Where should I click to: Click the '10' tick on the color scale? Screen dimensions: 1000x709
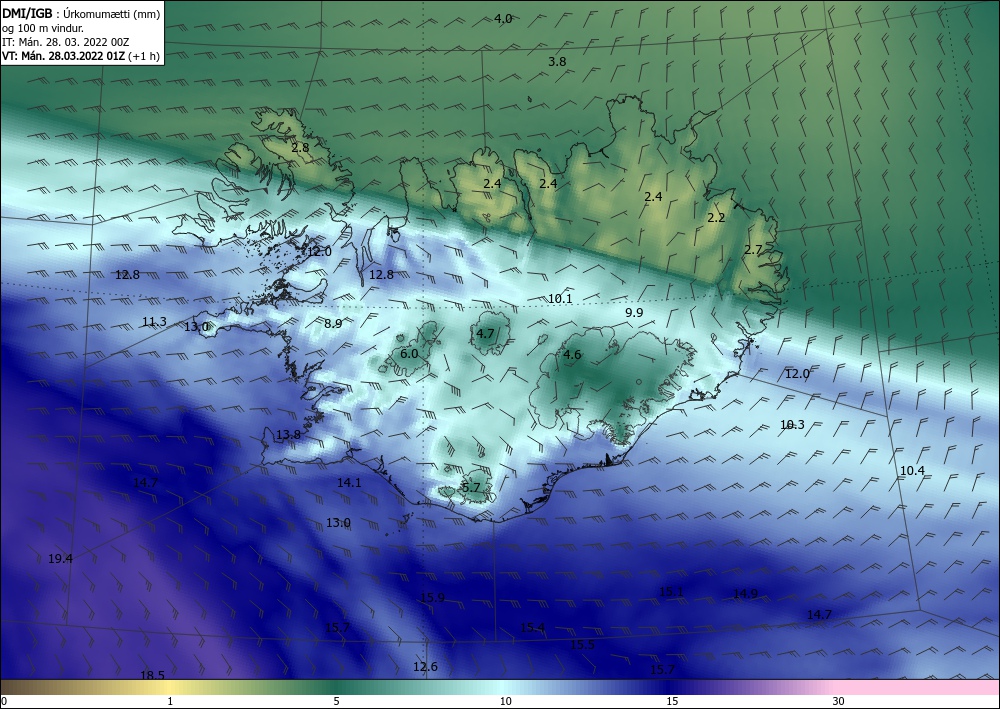pyautogui.click(x=505, y=701)
